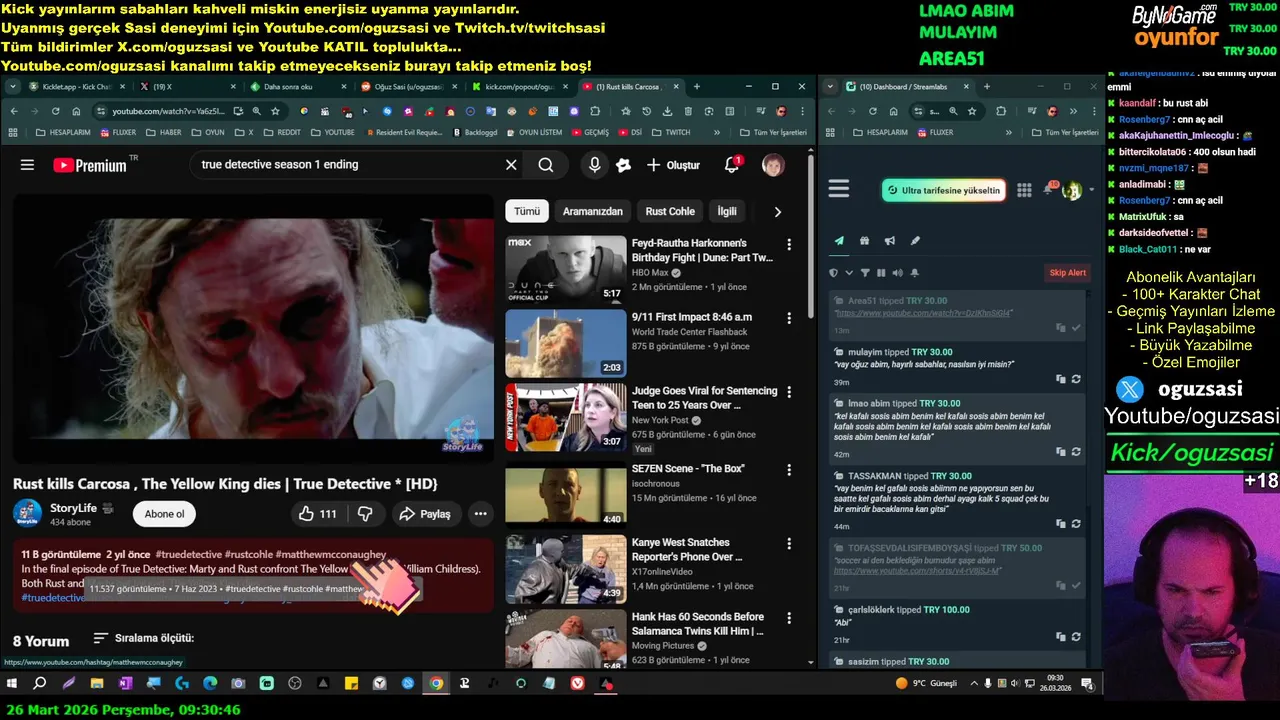The image size is (1280, 720).
Task: Open Feyd-Rautha Harkonnen's Birthday Fight thumbnail
Action: click(x=566, y=270)
